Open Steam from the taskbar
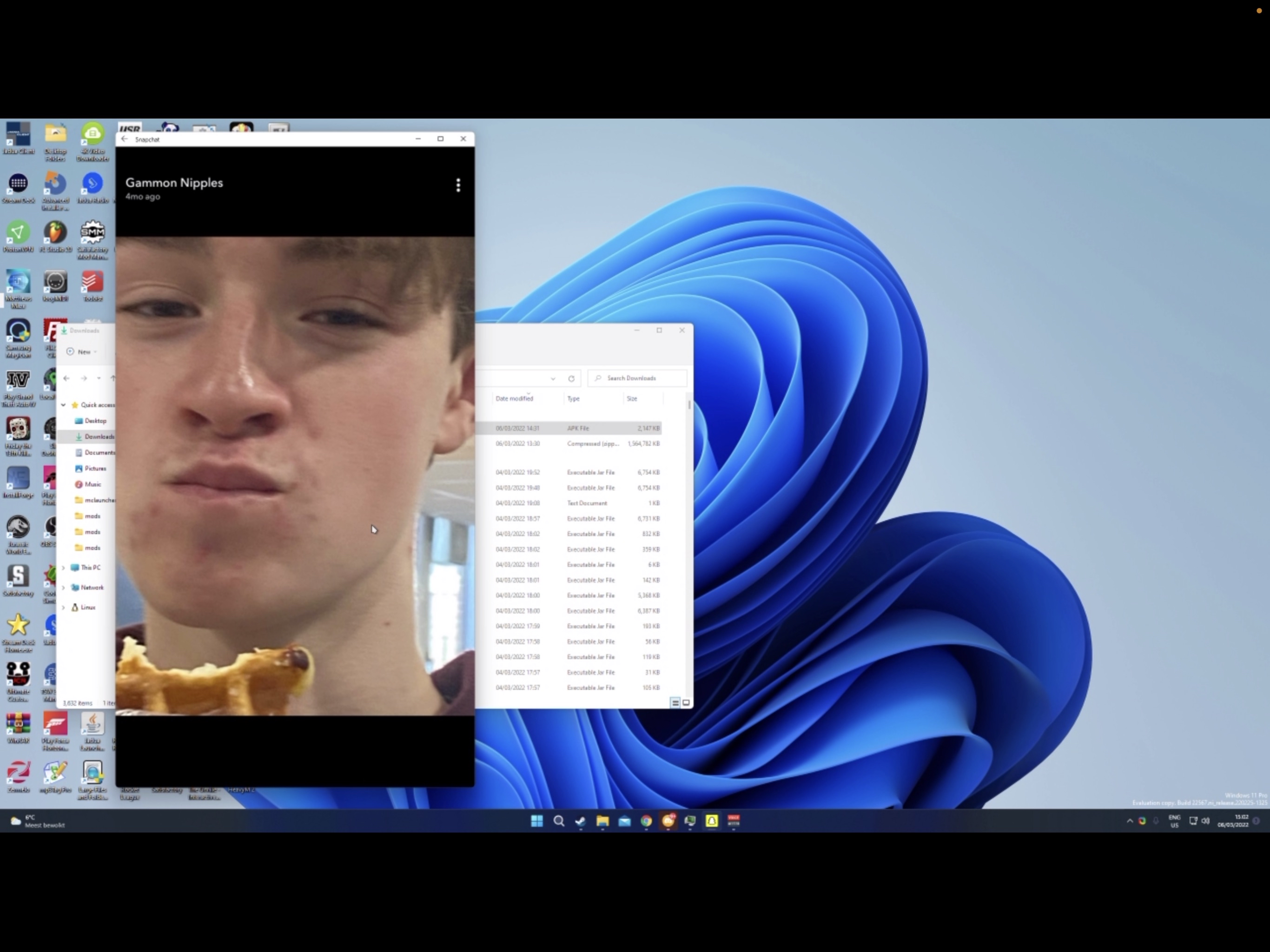The height and width of the screenshot is (952, 1270). [581, 821]
